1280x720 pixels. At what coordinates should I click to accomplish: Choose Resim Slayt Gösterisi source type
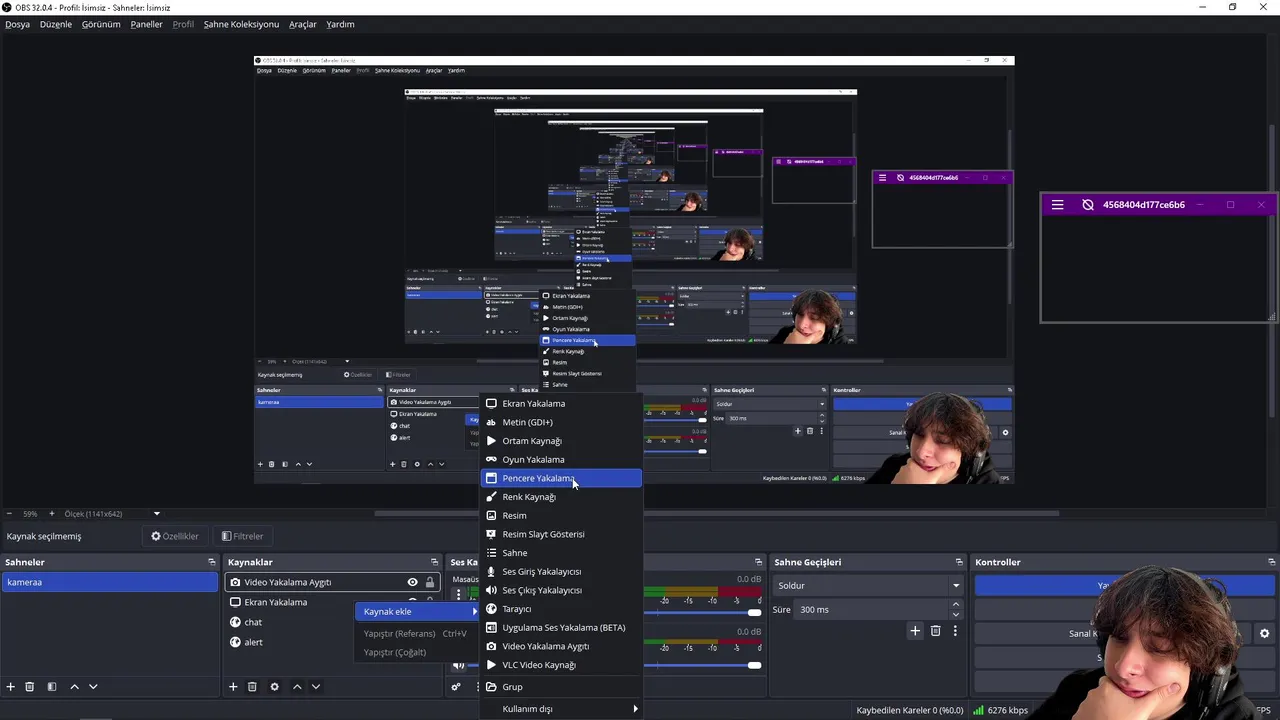(x=561, y=534)
